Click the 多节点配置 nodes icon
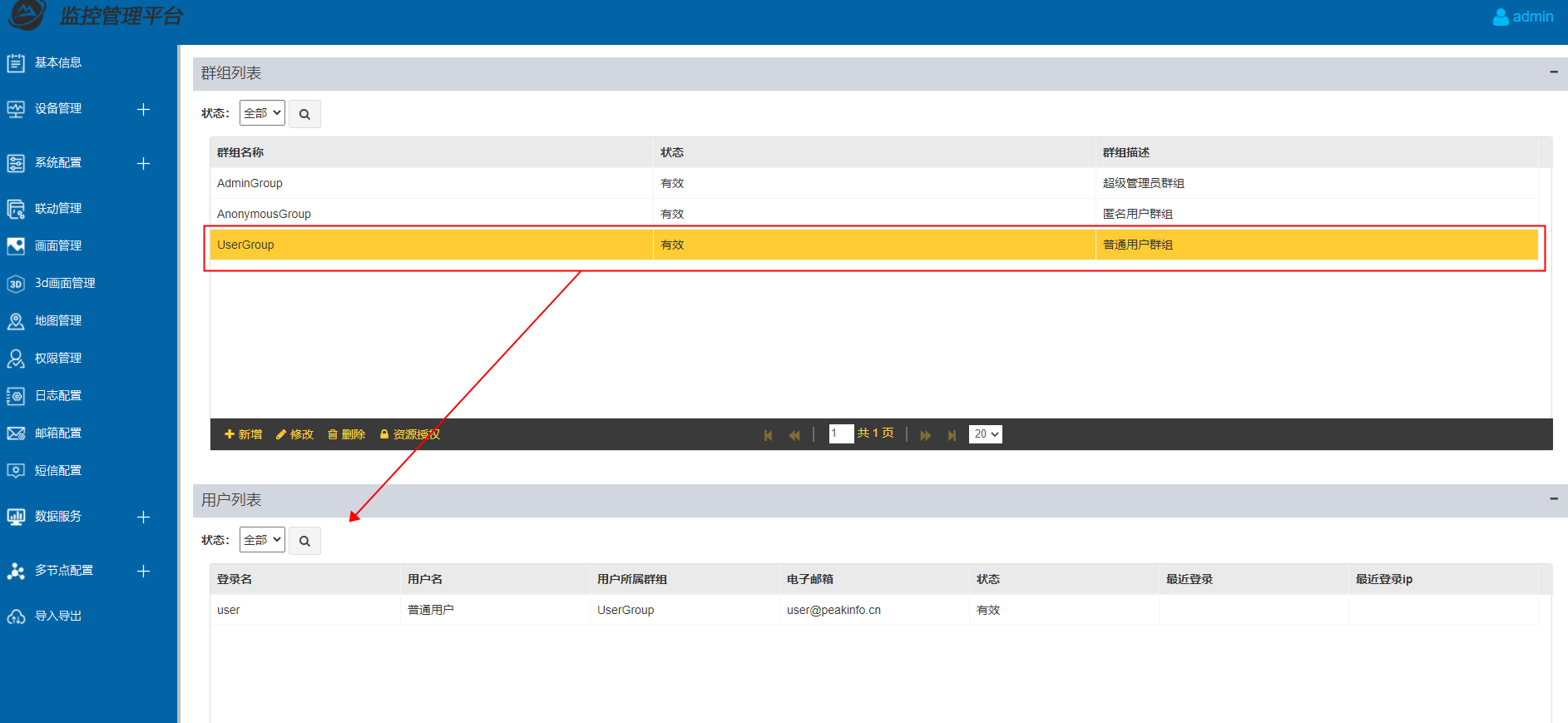 click(16, 571)
